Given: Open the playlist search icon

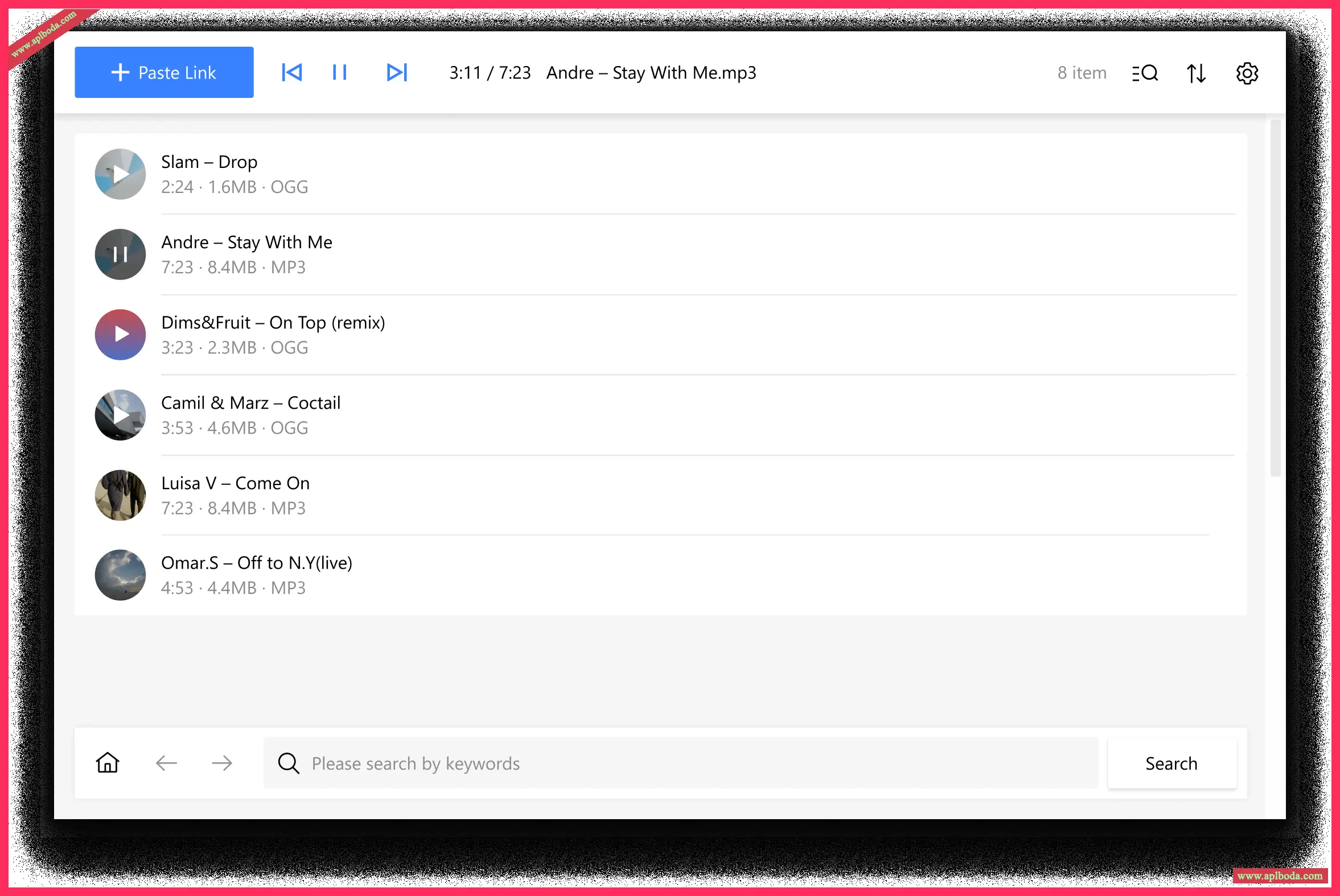Looking at the screenshot, I should pyautogui.click(x=1145, y=73).
